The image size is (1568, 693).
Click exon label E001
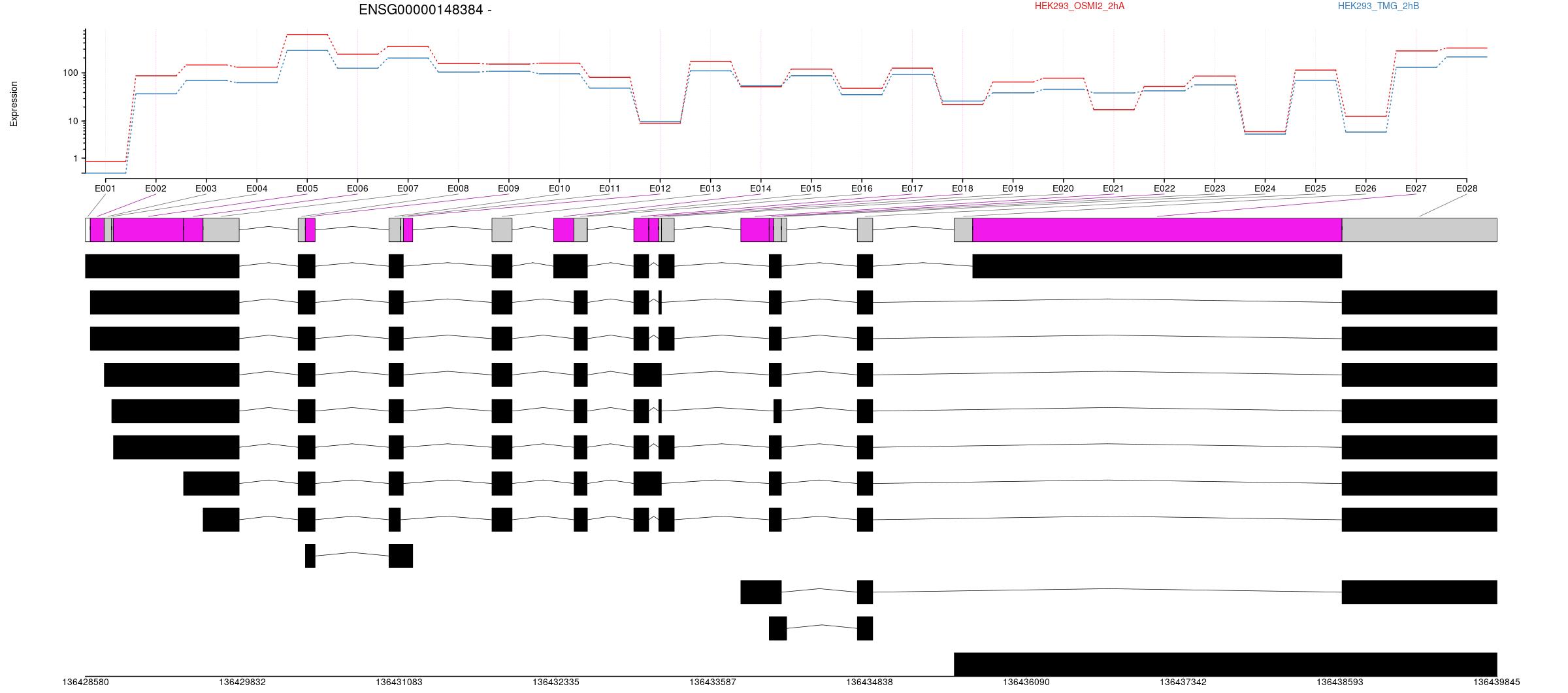(x=105, y=189)
